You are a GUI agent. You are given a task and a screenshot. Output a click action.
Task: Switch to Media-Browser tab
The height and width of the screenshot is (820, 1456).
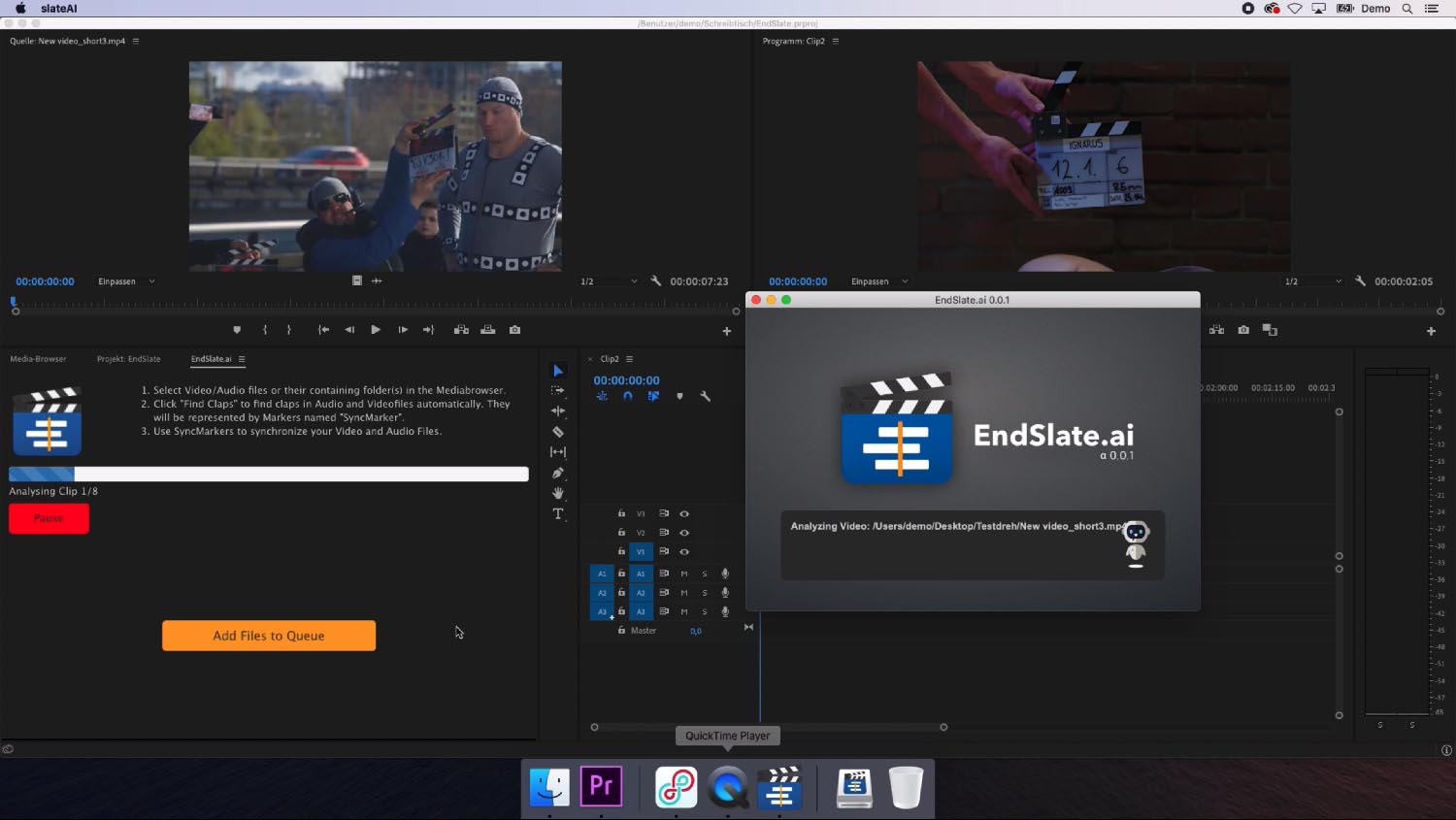pos(39,359)
